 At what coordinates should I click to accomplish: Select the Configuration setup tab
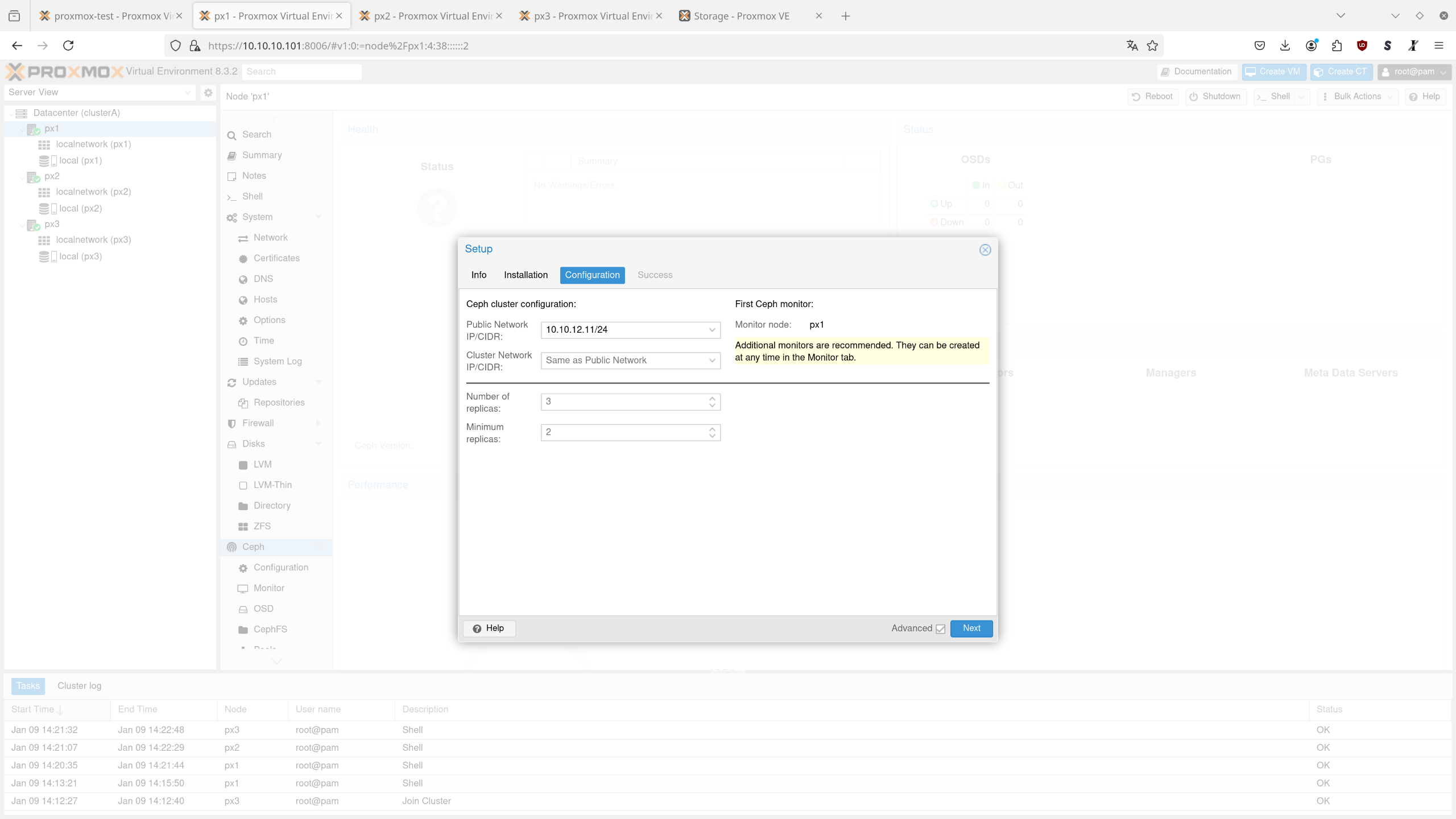pos(592,275)
